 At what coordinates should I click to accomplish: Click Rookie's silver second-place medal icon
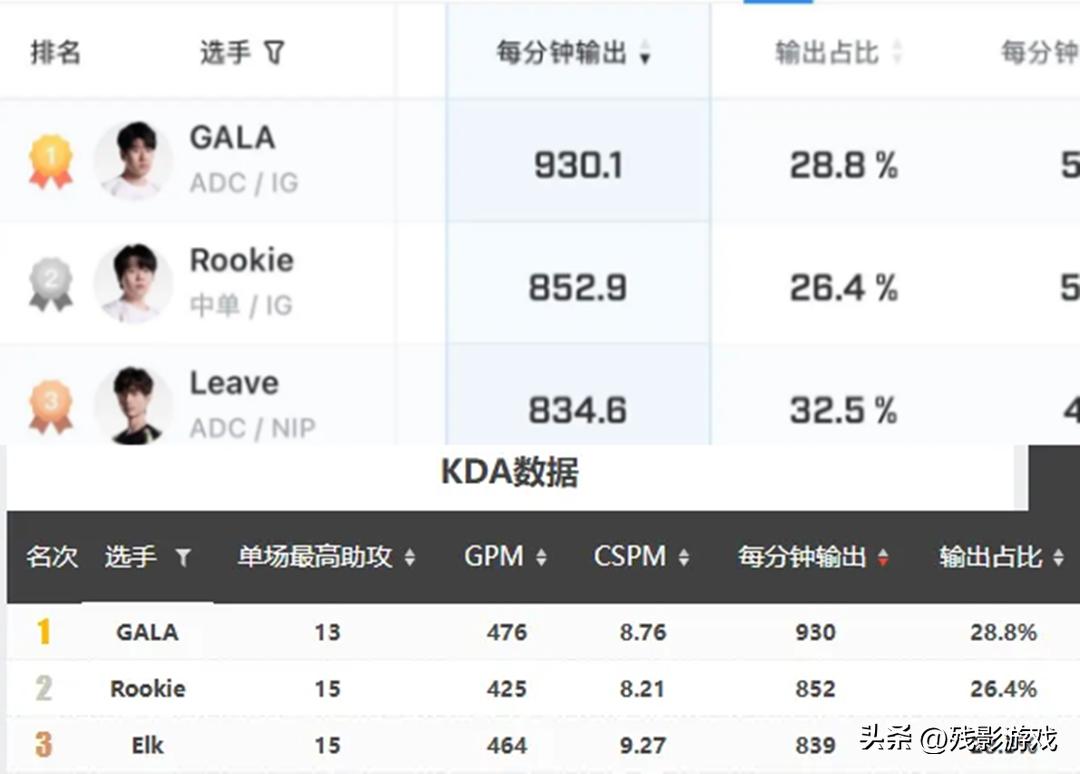coord(51,284)
